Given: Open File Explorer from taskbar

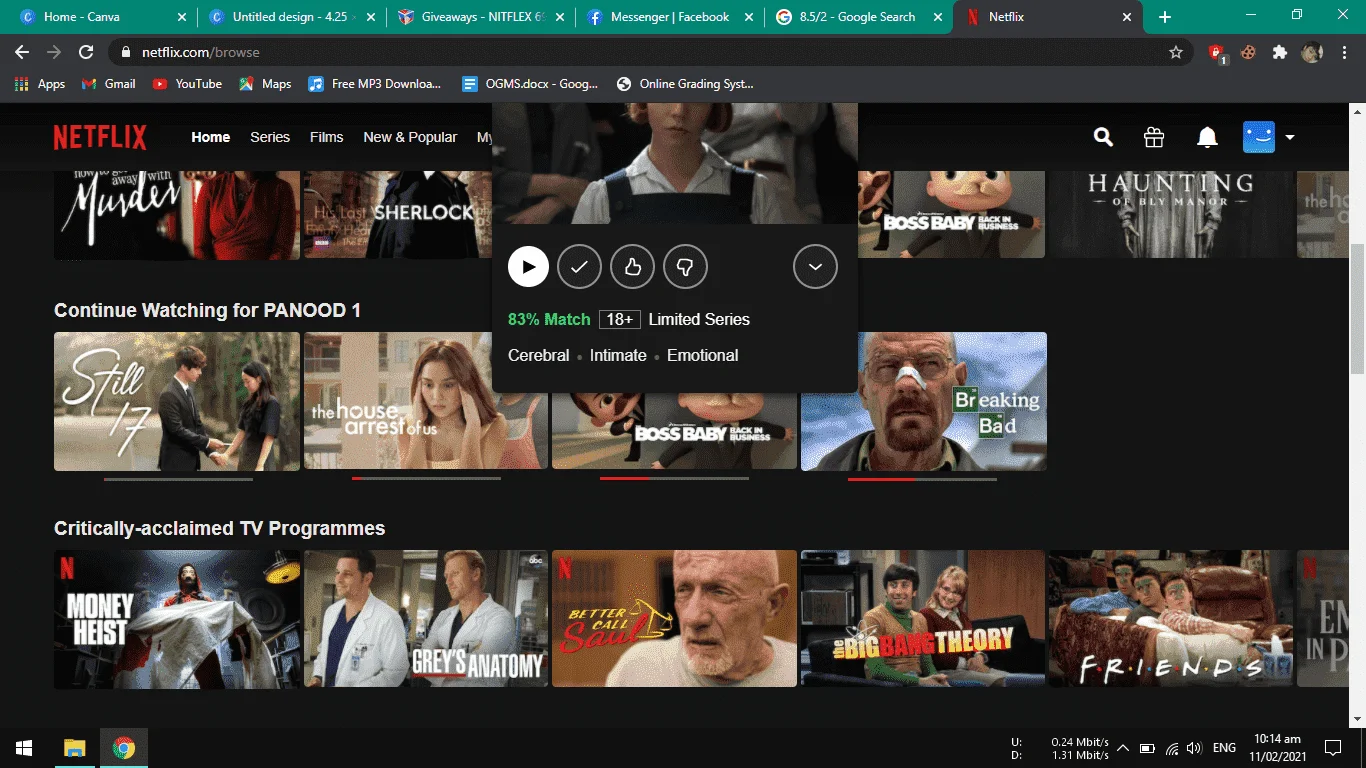Looking at the screenshot, I should [75, 747].
